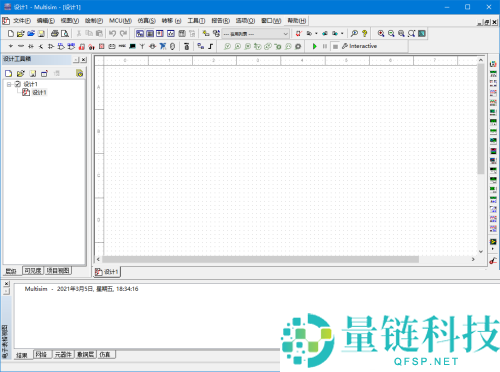This screenshot has height=372, width=500.
Task: Place a Source component from component toolbar
Action: (x=11, y=46)
